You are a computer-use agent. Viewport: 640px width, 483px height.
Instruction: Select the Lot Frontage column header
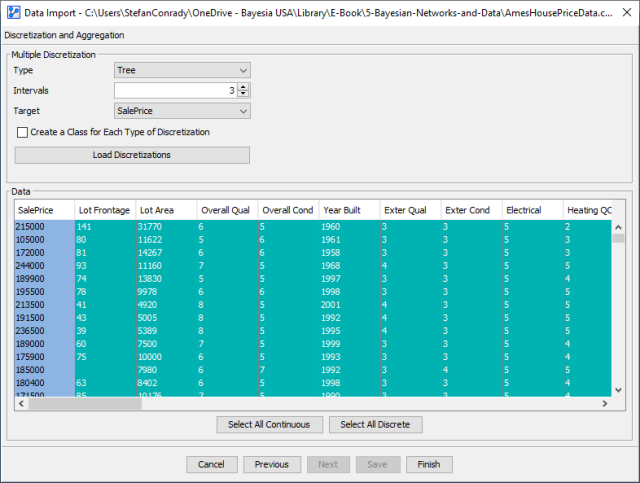click(x=105, y=210)
